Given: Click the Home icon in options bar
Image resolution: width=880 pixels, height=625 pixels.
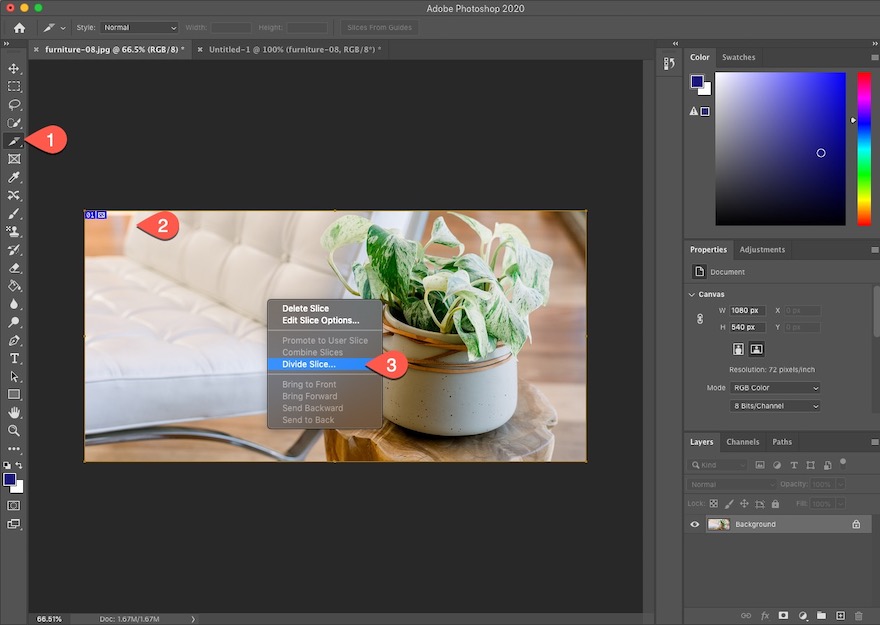Looking at the screenshot, I should coord(18,27).
